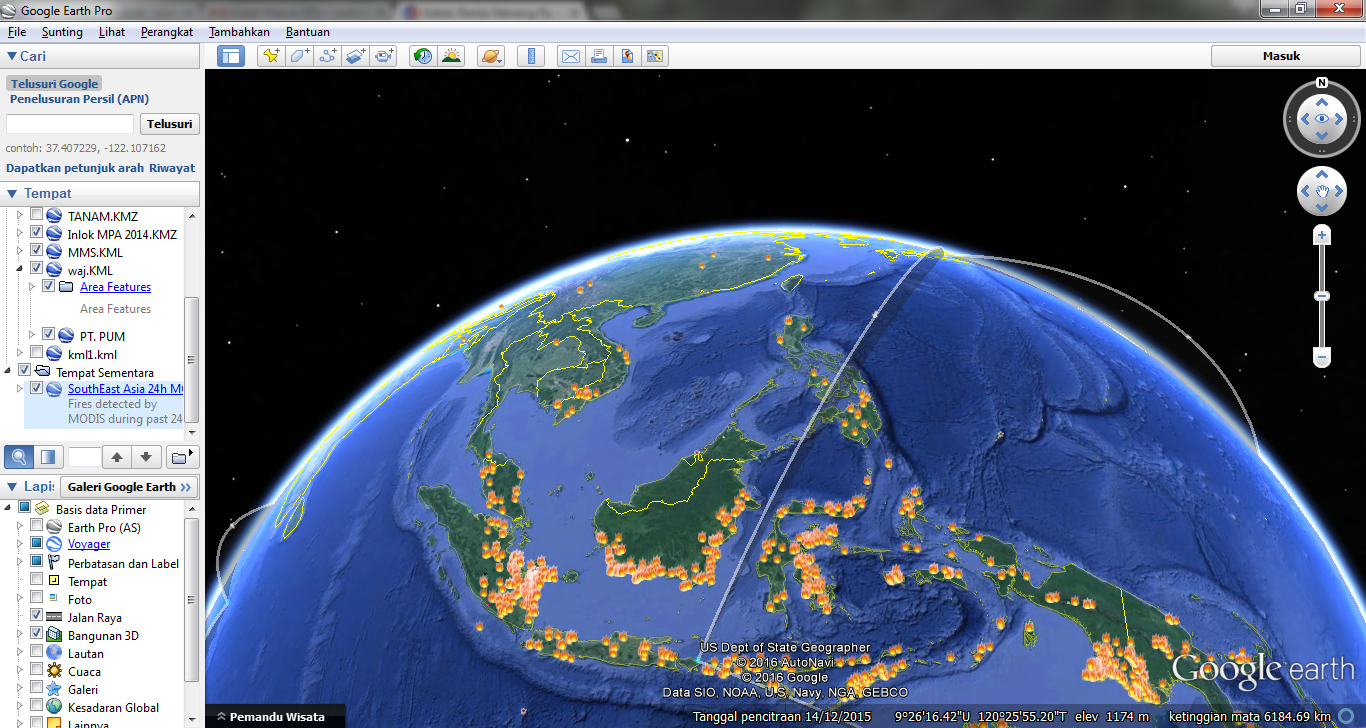1366x728 pixels.
Task: Move item down with arrow button
Action: 146,457
